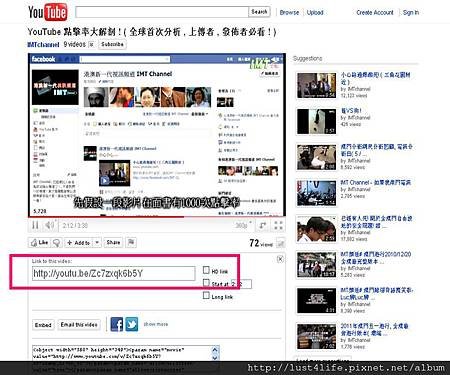Expand the IMTchannel videos list arrow
The height and width of the screenshot is (375, 450).
92,44
